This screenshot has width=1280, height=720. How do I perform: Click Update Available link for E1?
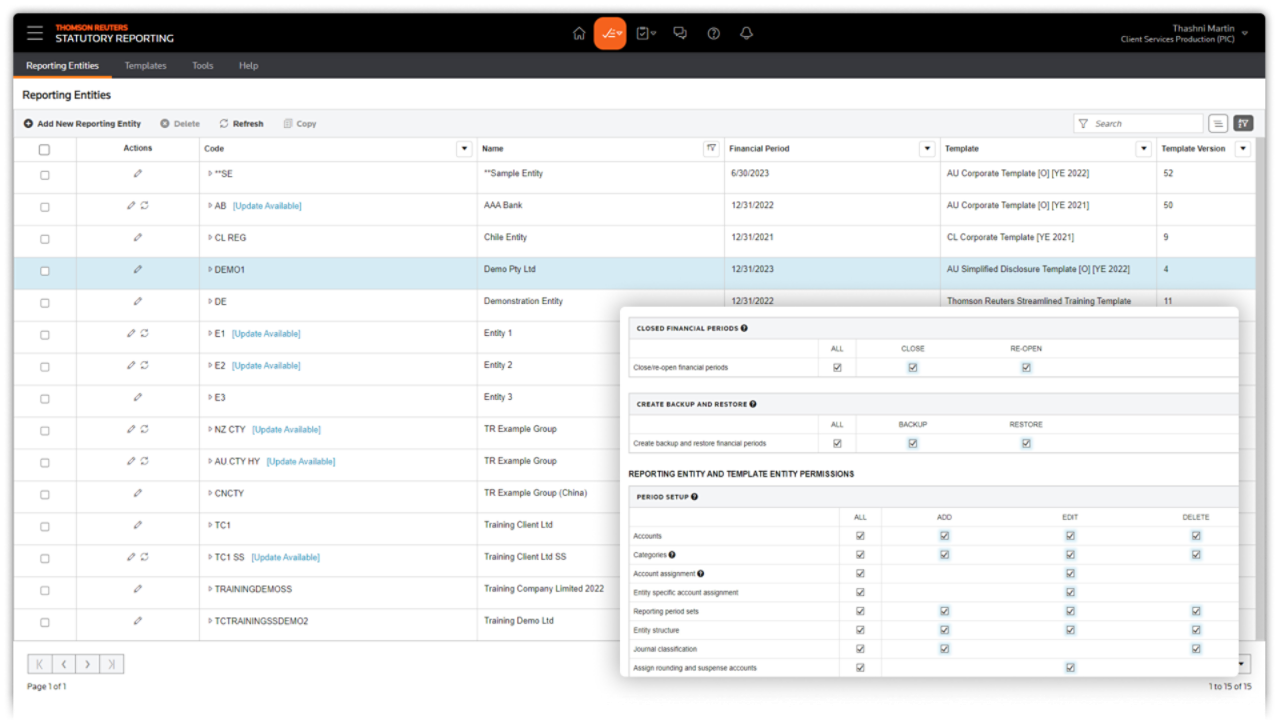point(266,334)
